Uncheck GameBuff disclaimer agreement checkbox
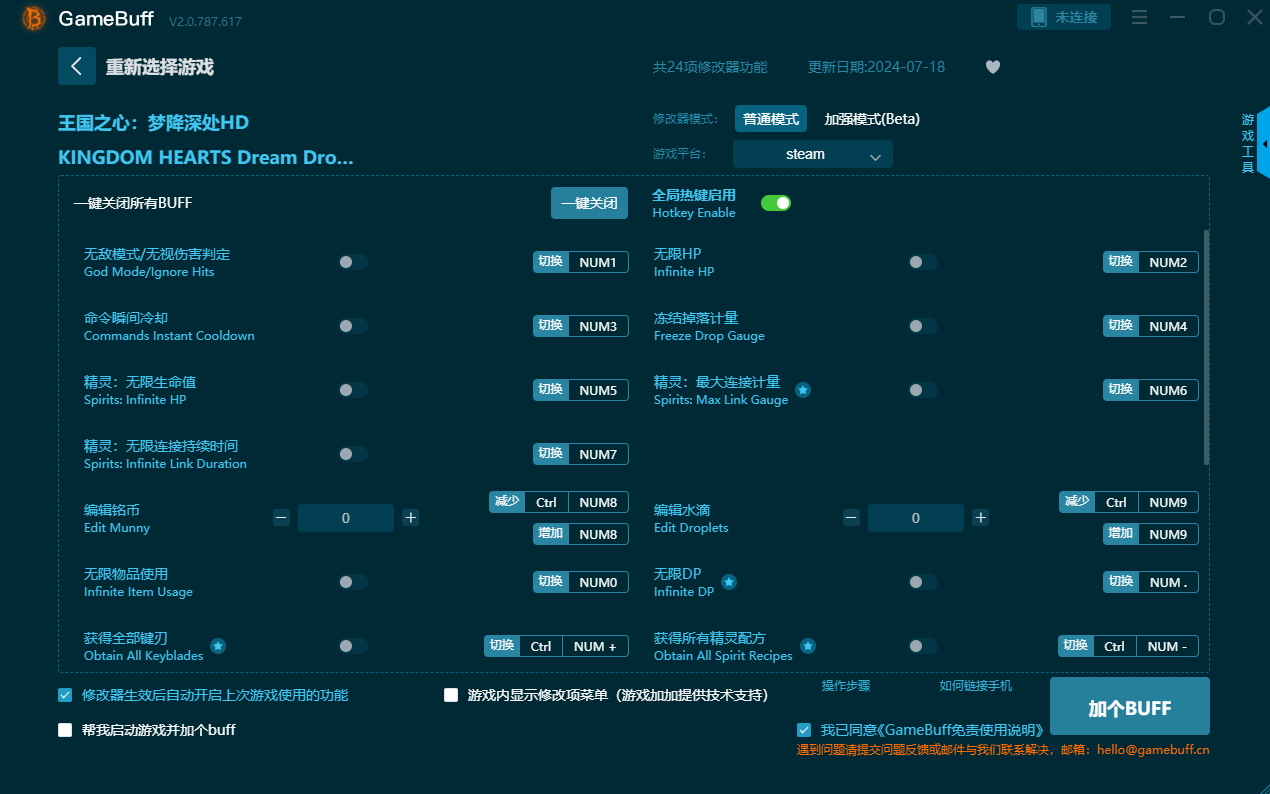This screenshot has width=1270, height=794. 804,730
